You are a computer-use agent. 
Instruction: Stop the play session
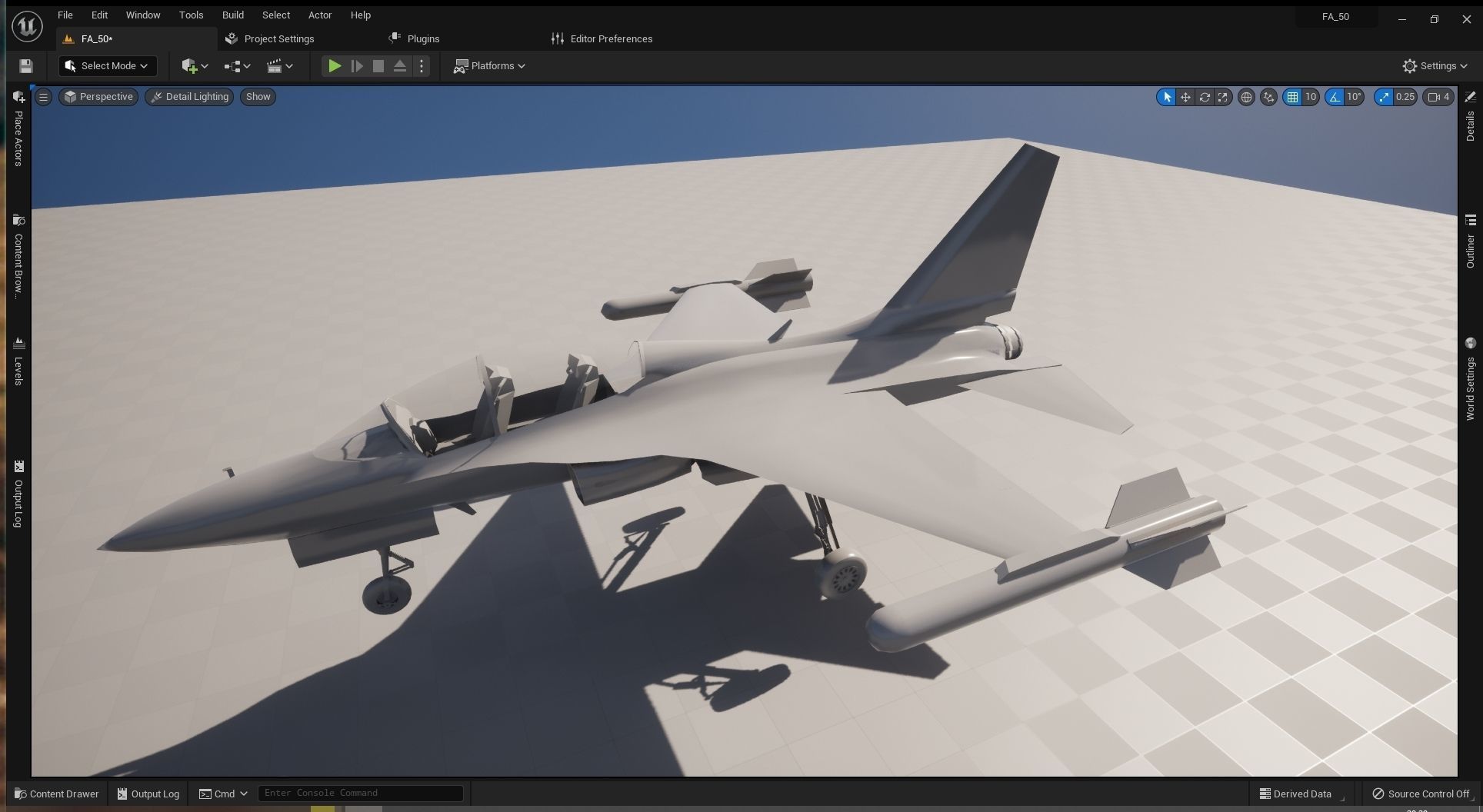(378, 66)
